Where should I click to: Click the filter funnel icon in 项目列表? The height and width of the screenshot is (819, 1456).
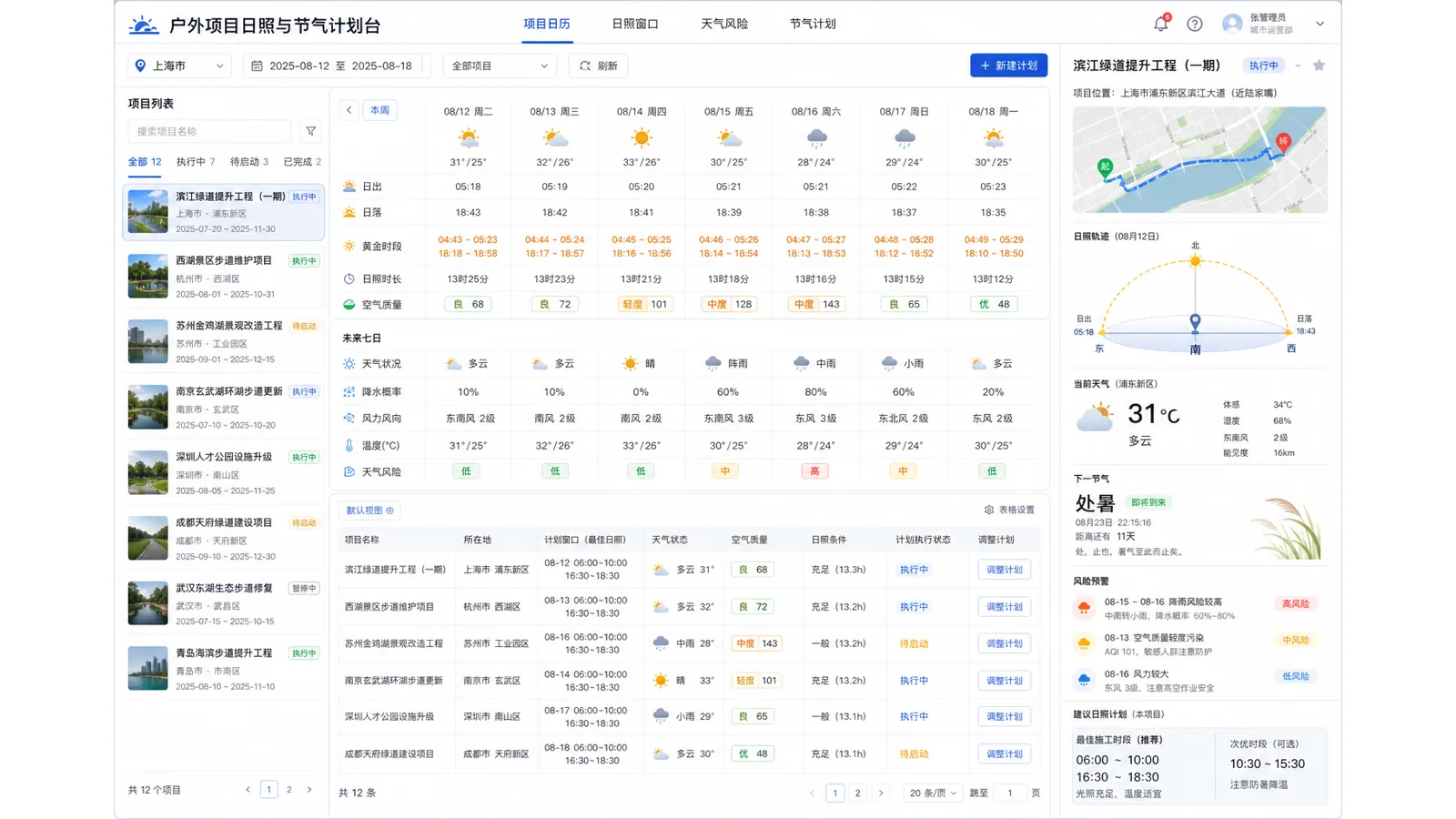pyautogui.click(x=311, y=131)
